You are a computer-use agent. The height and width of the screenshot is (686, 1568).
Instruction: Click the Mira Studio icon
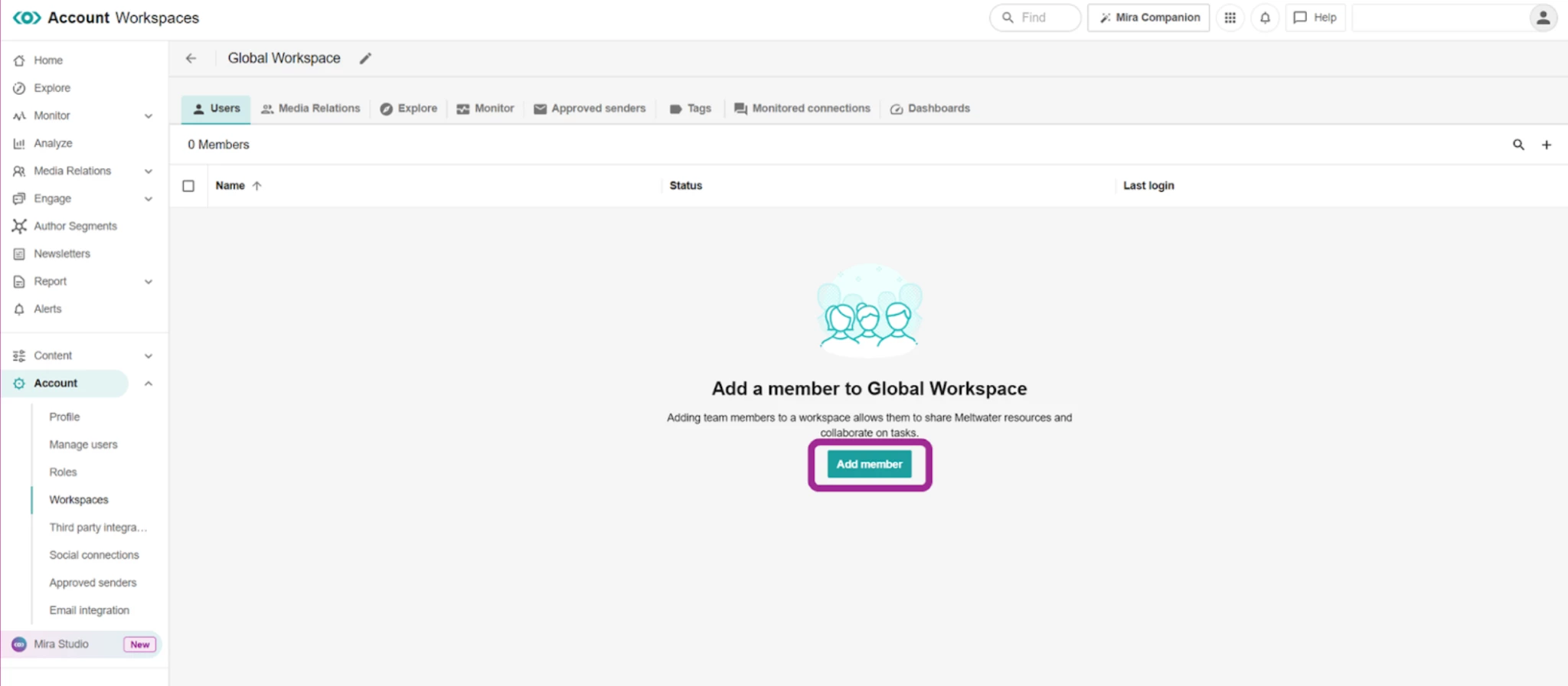tap(19, 645)
